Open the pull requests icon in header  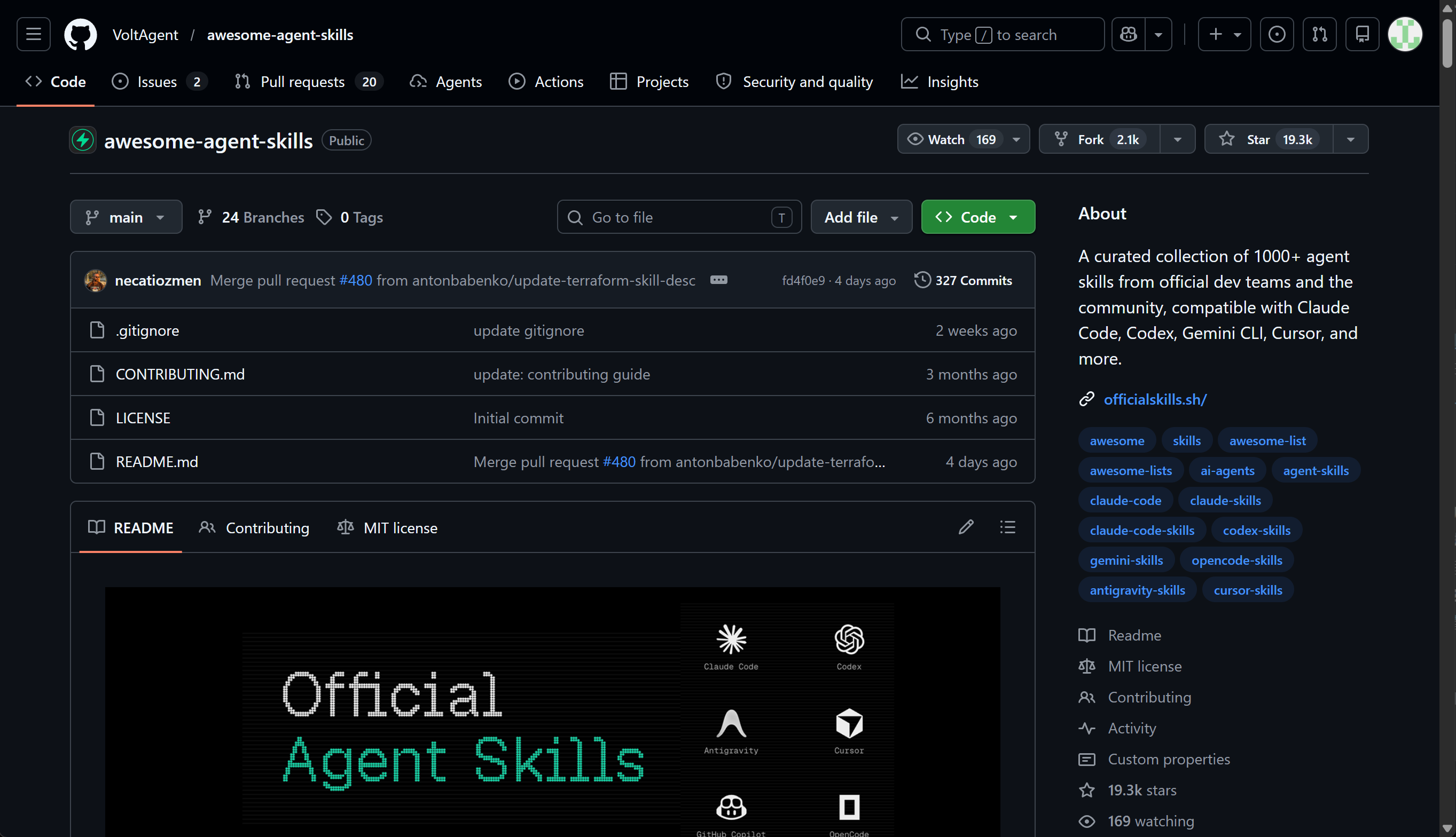tap(1320, 35)
